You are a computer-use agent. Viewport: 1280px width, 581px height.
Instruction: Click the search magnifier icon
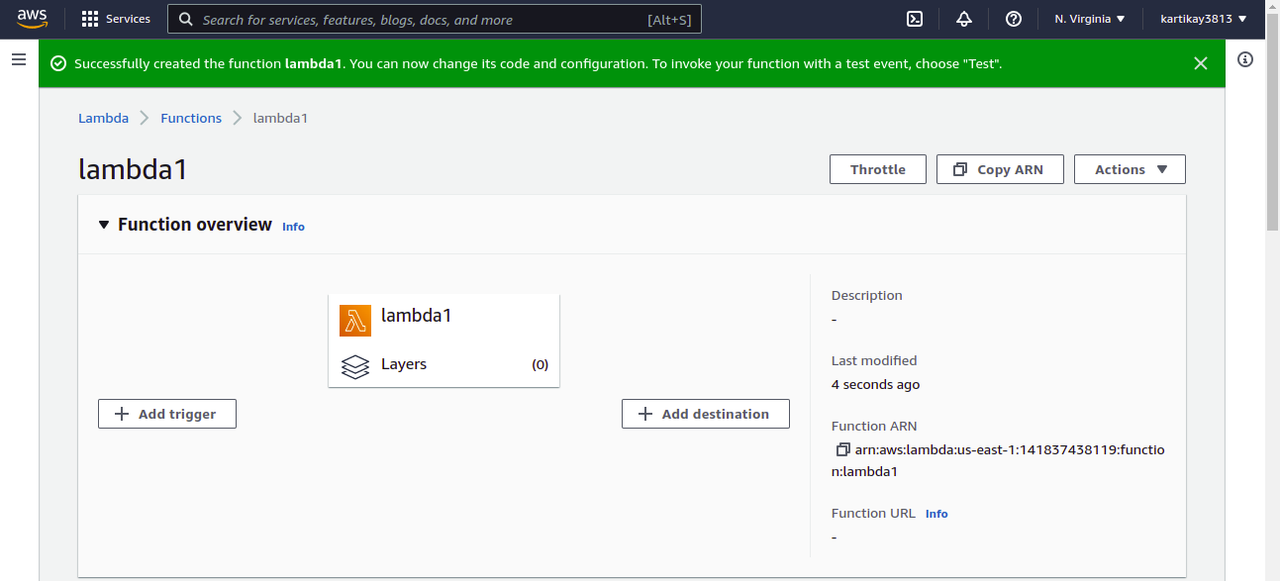(x=185, y=19)
